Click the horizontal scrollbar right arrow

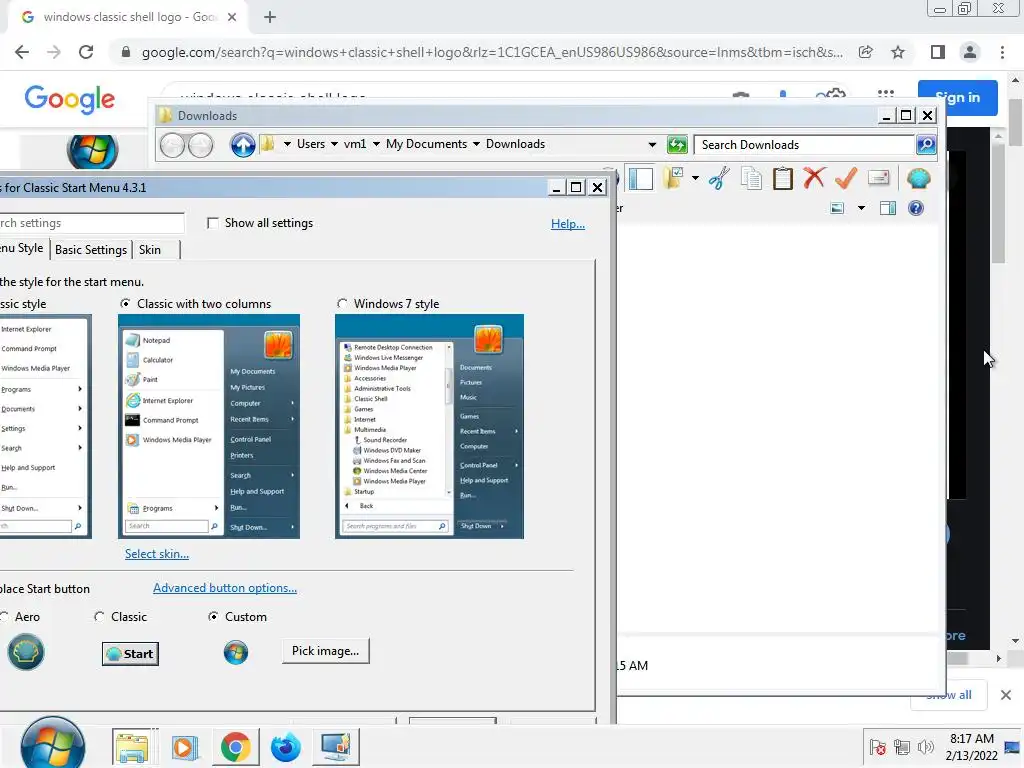[x=998, y=658]
